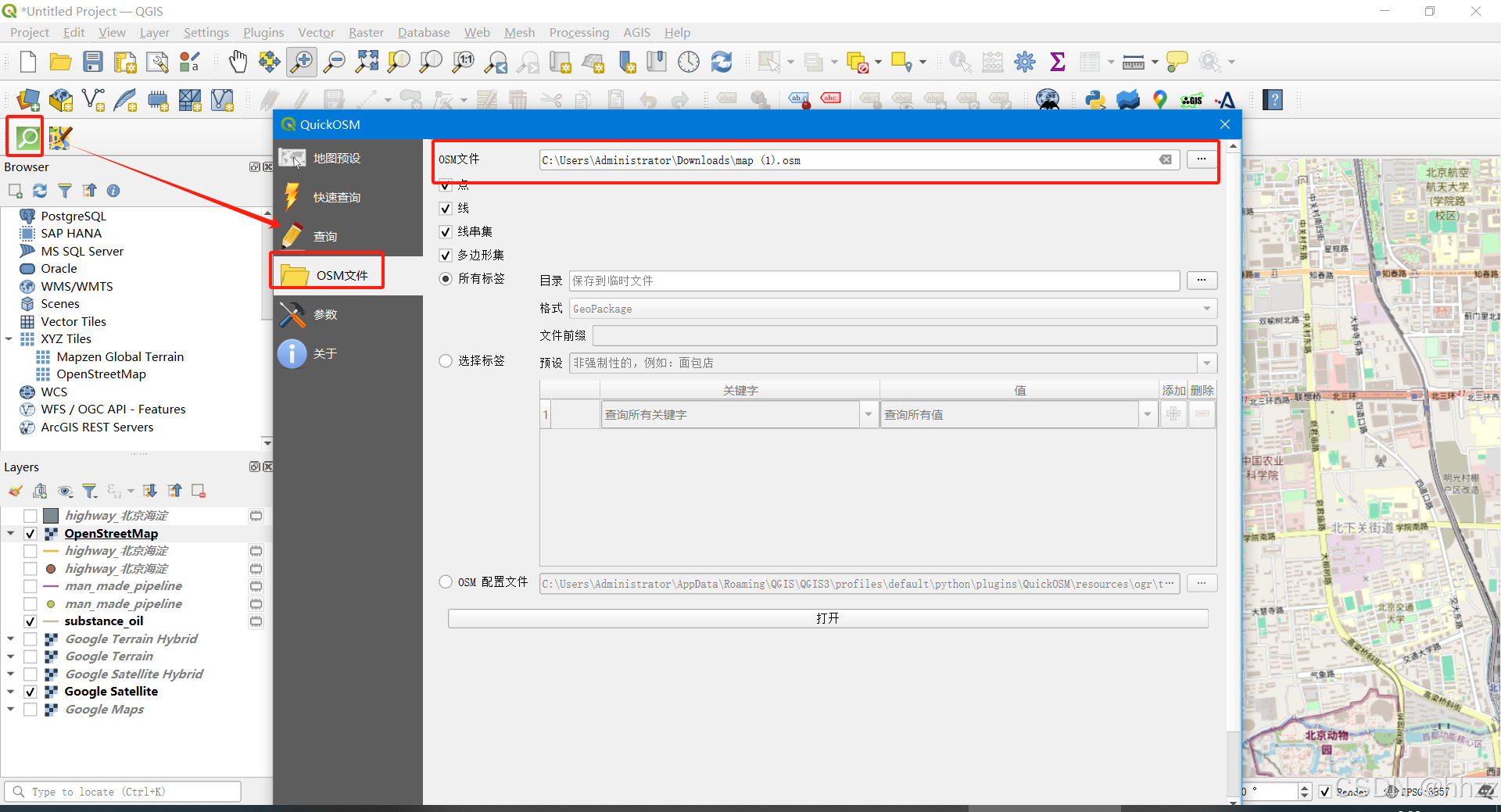
Task: Open Layer Styling panel brush icon
Action: tap(15, 491)
